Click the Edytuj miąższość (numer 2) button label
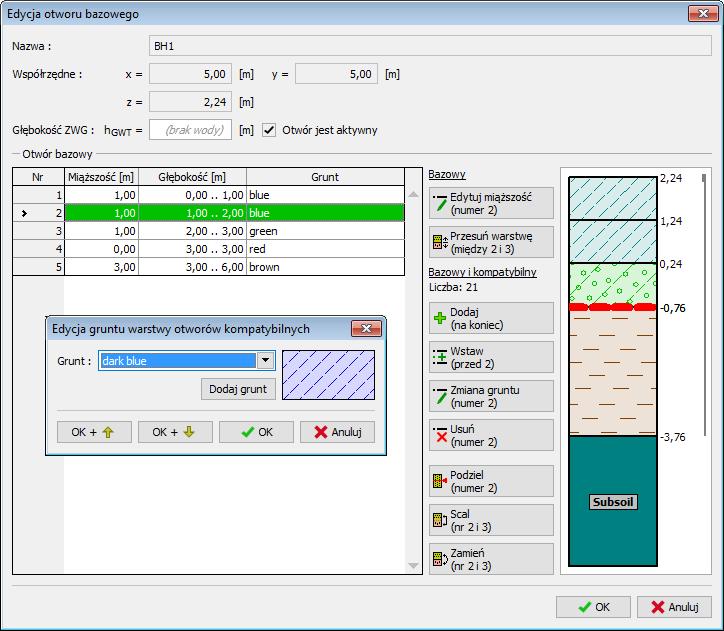The height and width of the screenshot is (631, 724). [491, 204]
